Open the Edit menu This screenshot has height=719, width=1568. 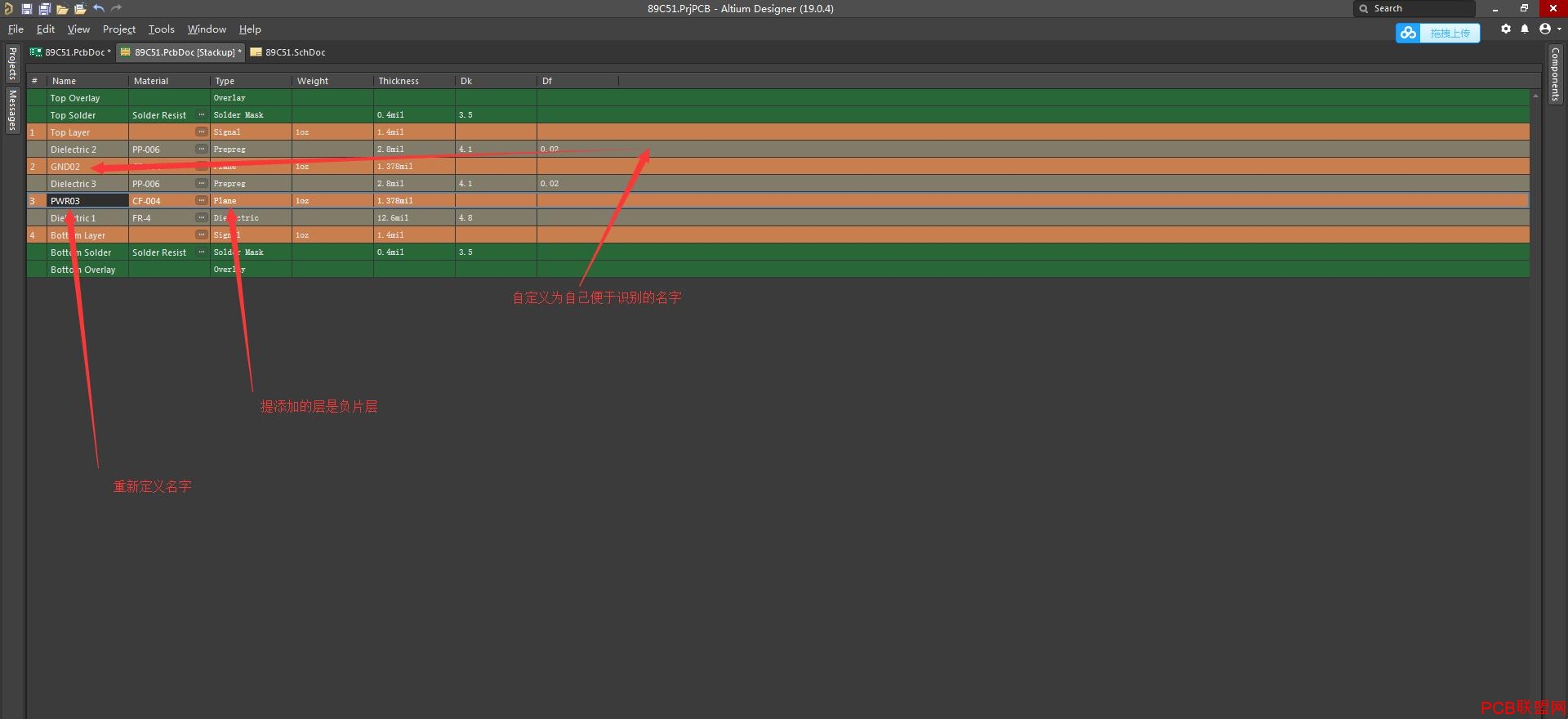tap(46, 29)
